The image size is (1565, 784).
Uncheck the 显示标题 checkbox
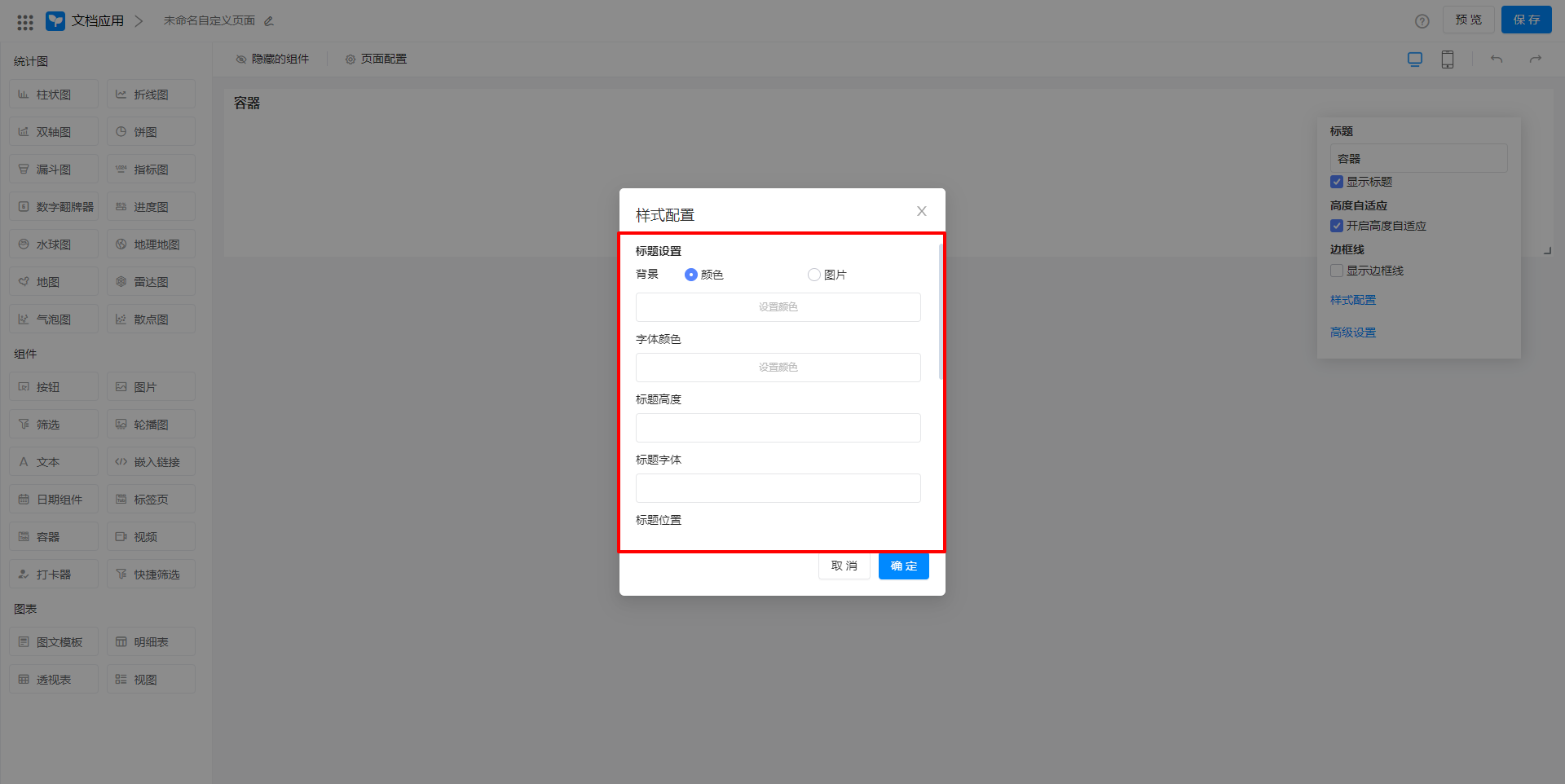coord(1336,182)
